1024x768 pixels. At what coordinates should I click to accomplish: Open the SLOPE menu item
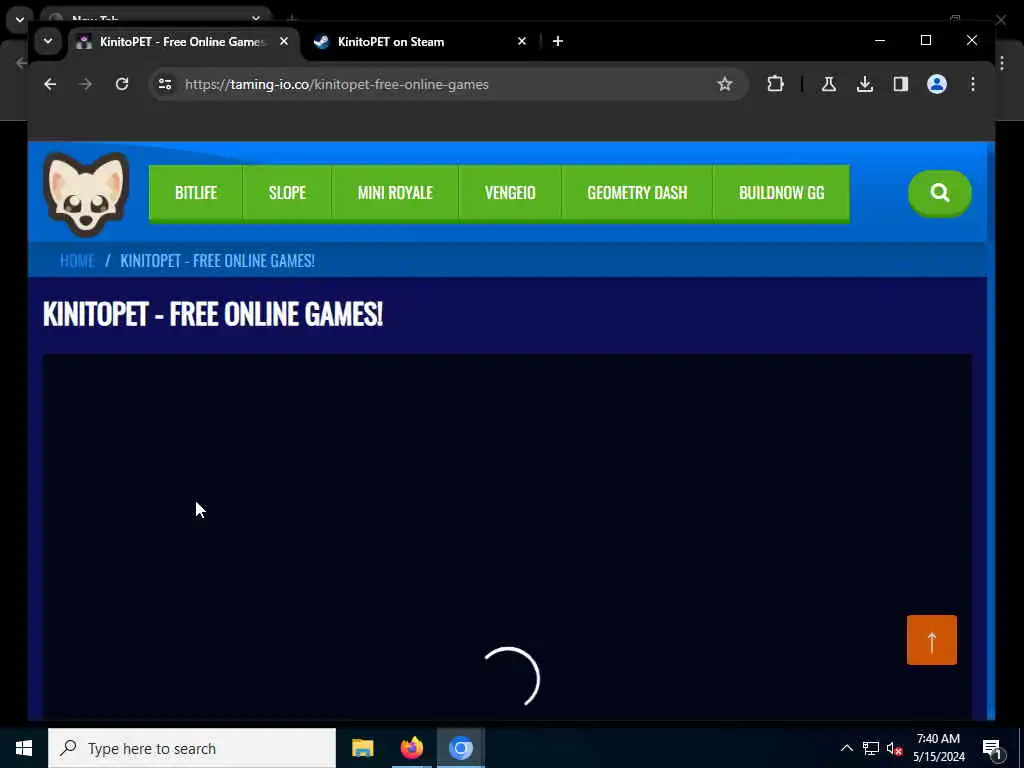(x=287, y=193)
